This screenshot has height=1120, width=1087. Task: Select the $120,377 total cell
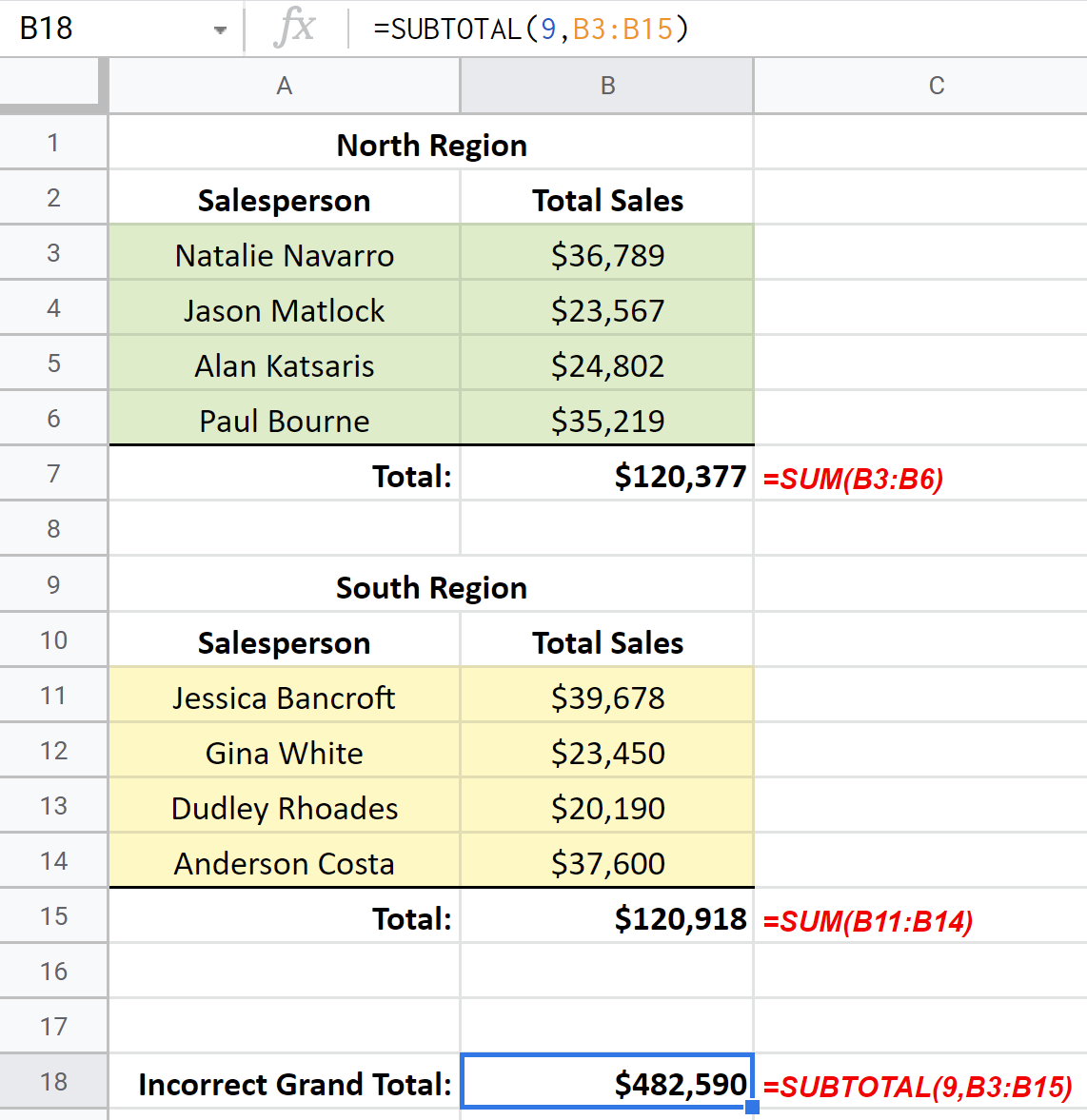point(607,474)
